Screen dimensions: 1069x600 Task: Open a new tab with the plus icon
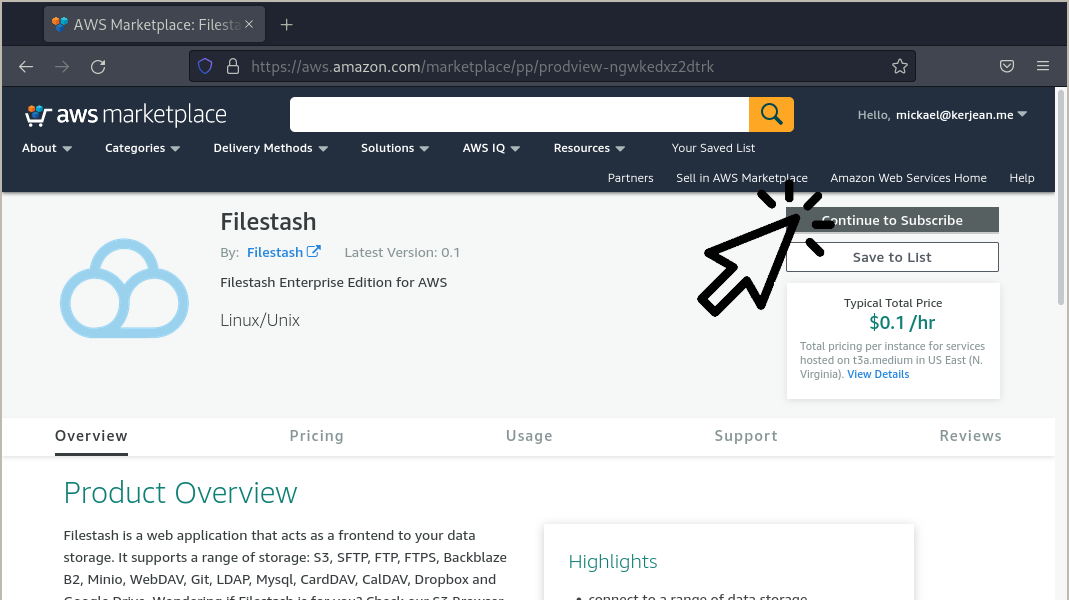tap(286, 25)
